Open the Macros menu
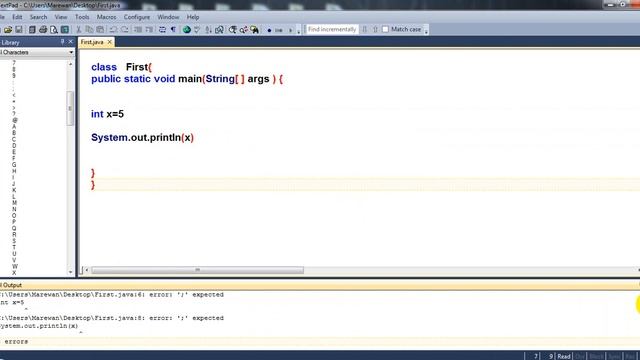The image size is (640, 360). (x=107, y=17)
